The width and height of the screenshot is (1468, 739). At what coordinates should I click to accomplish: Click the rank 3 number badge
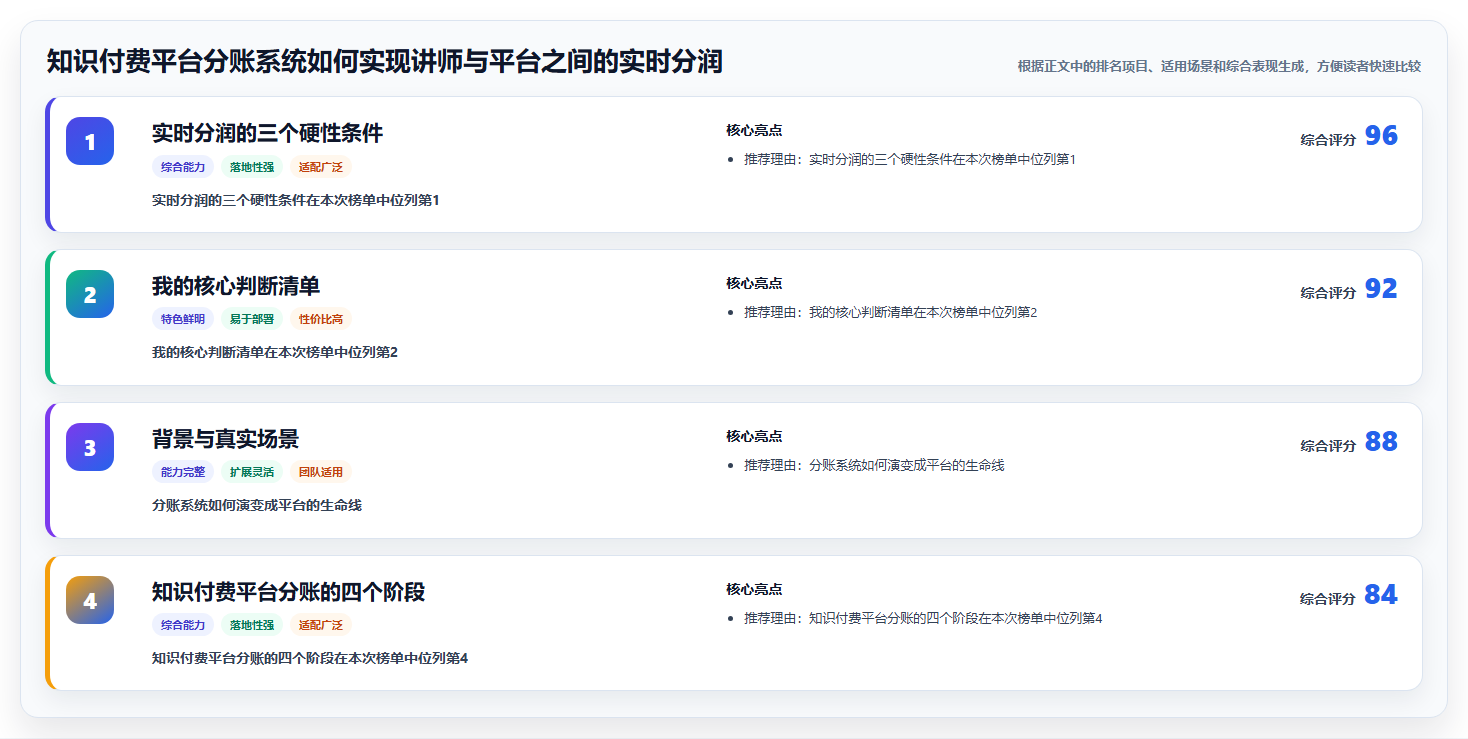point(90,447)
